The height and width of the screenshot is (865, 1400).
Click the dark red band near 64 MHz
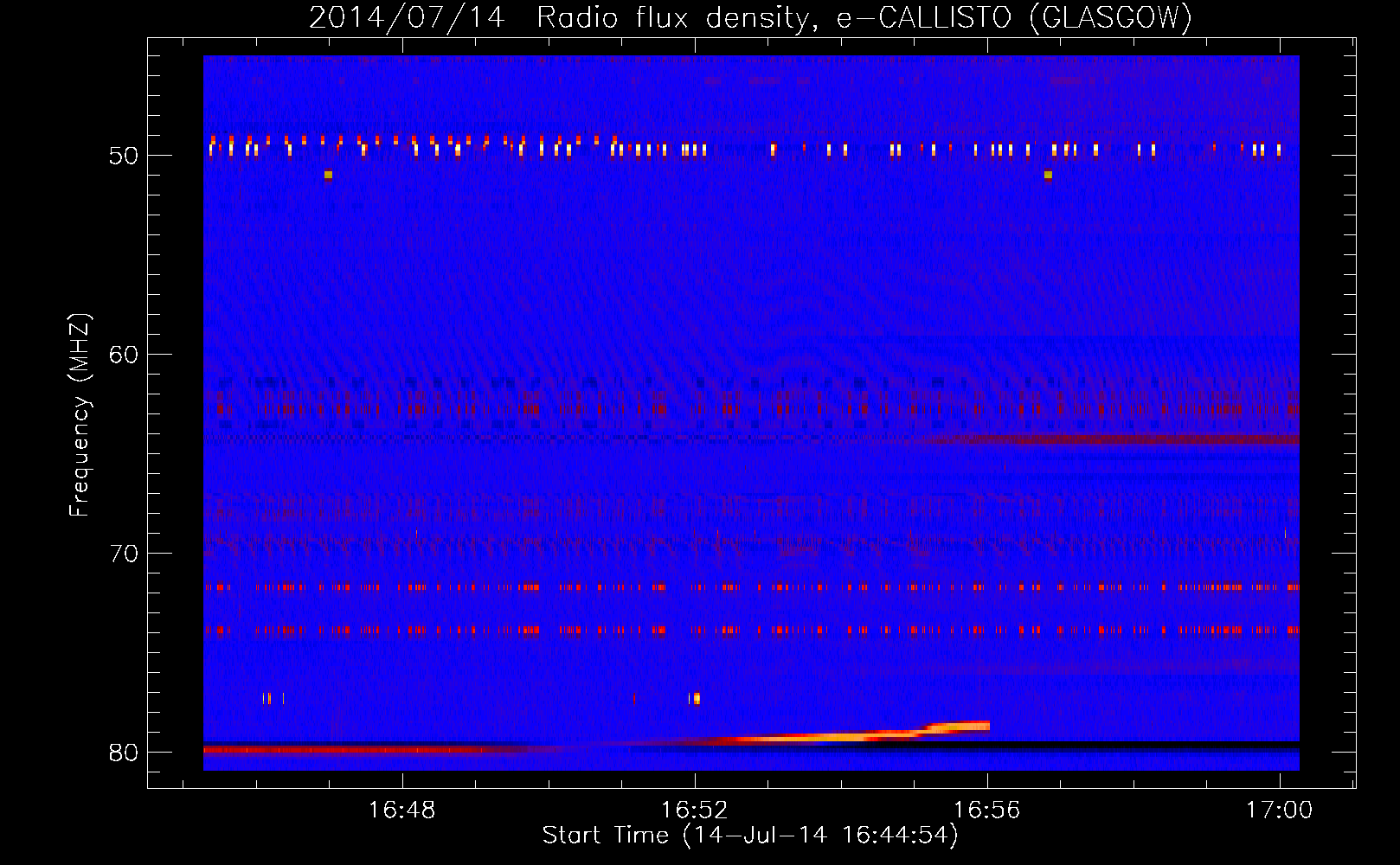click(x=1112, y=440)
